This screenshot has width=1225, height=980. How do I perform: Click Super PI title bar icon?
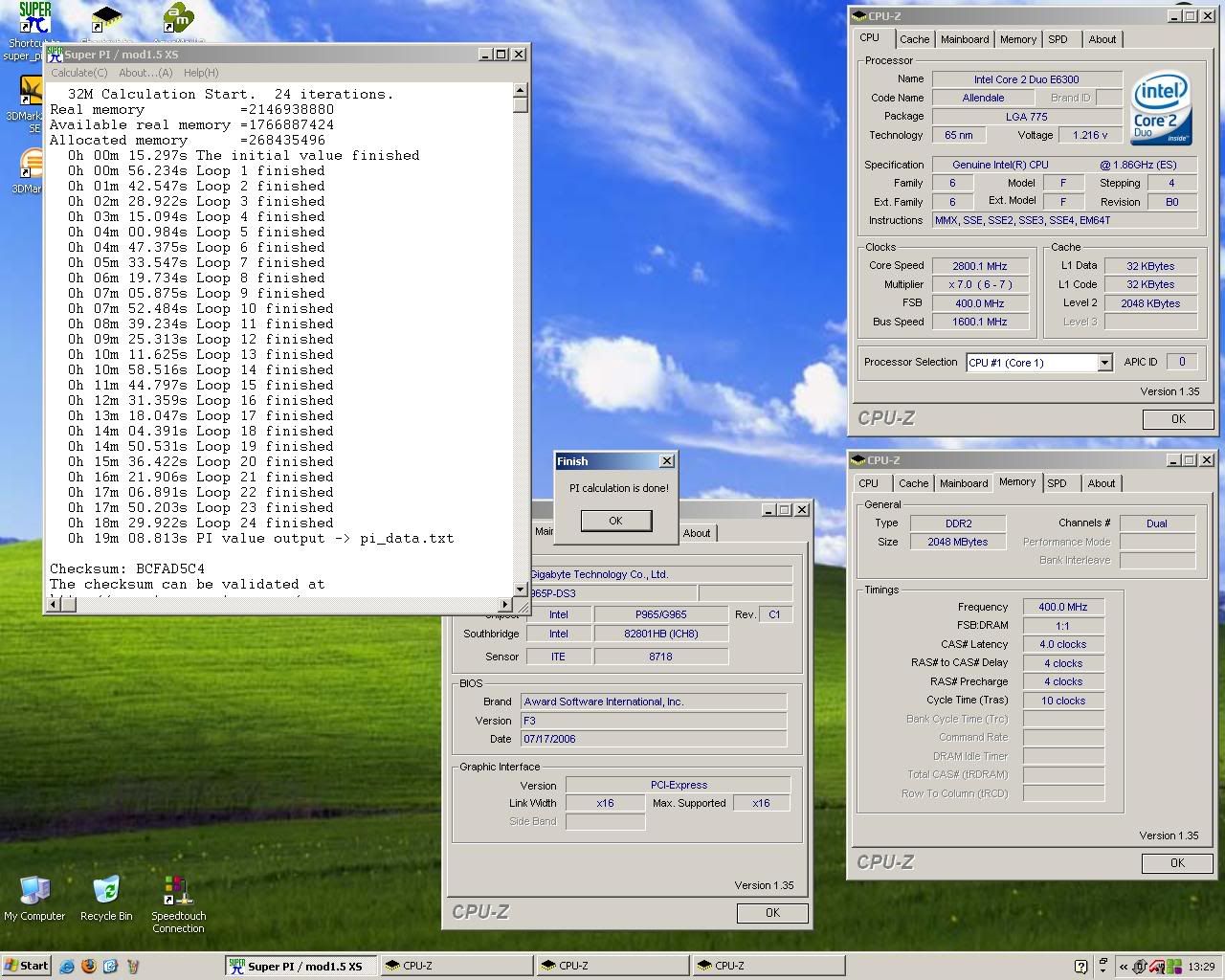coord(56,55)
